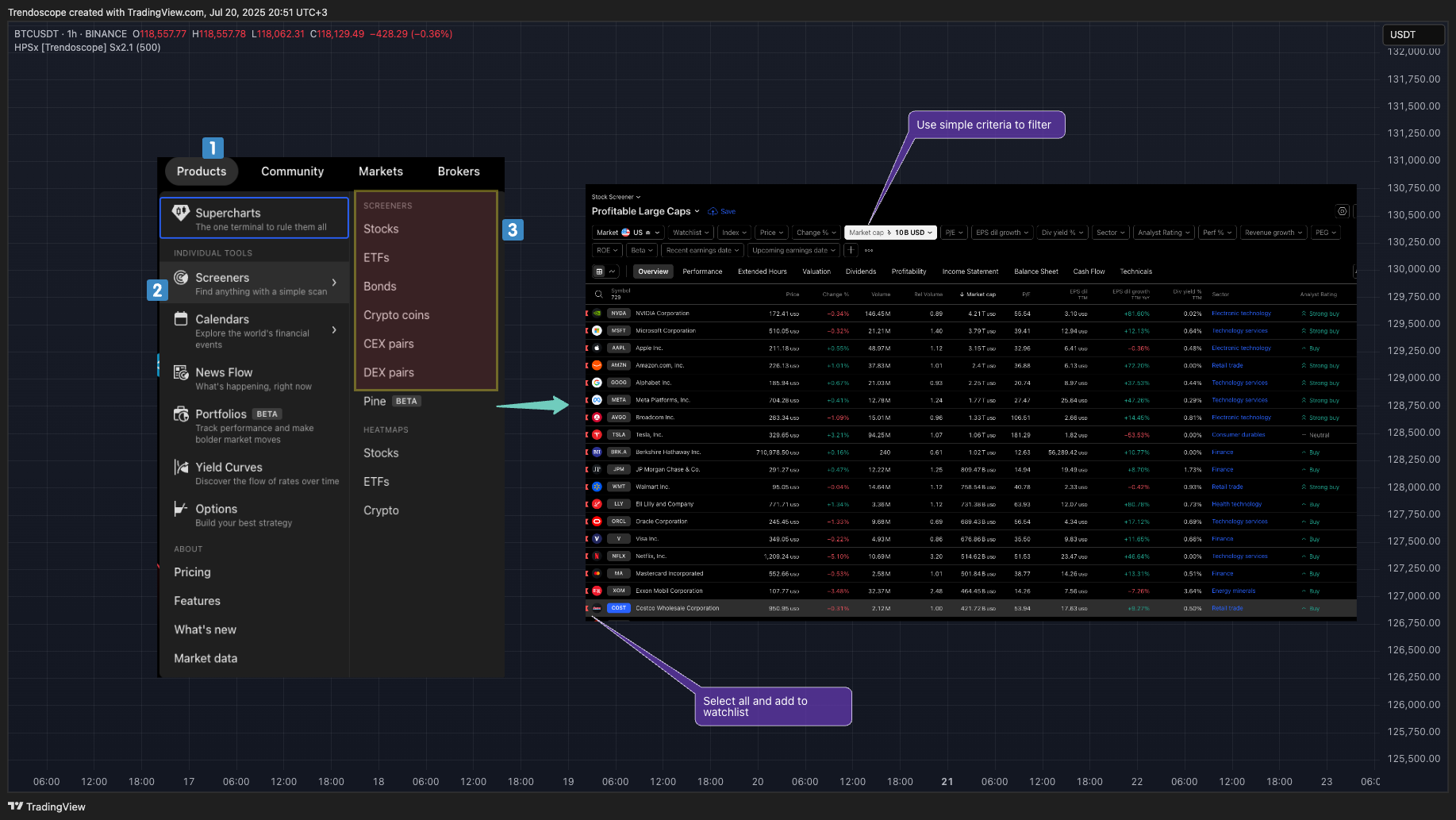The width and height of the screenshot is (1456, 820).
Task: Open the Community menu
Action: pos(292,171)
